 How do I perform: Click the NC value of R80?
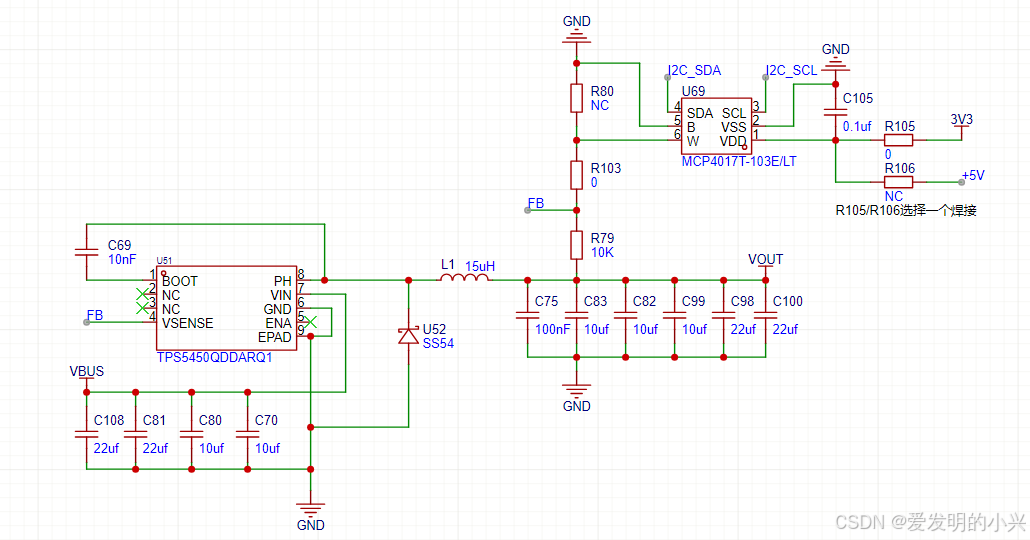coord(599,105)
